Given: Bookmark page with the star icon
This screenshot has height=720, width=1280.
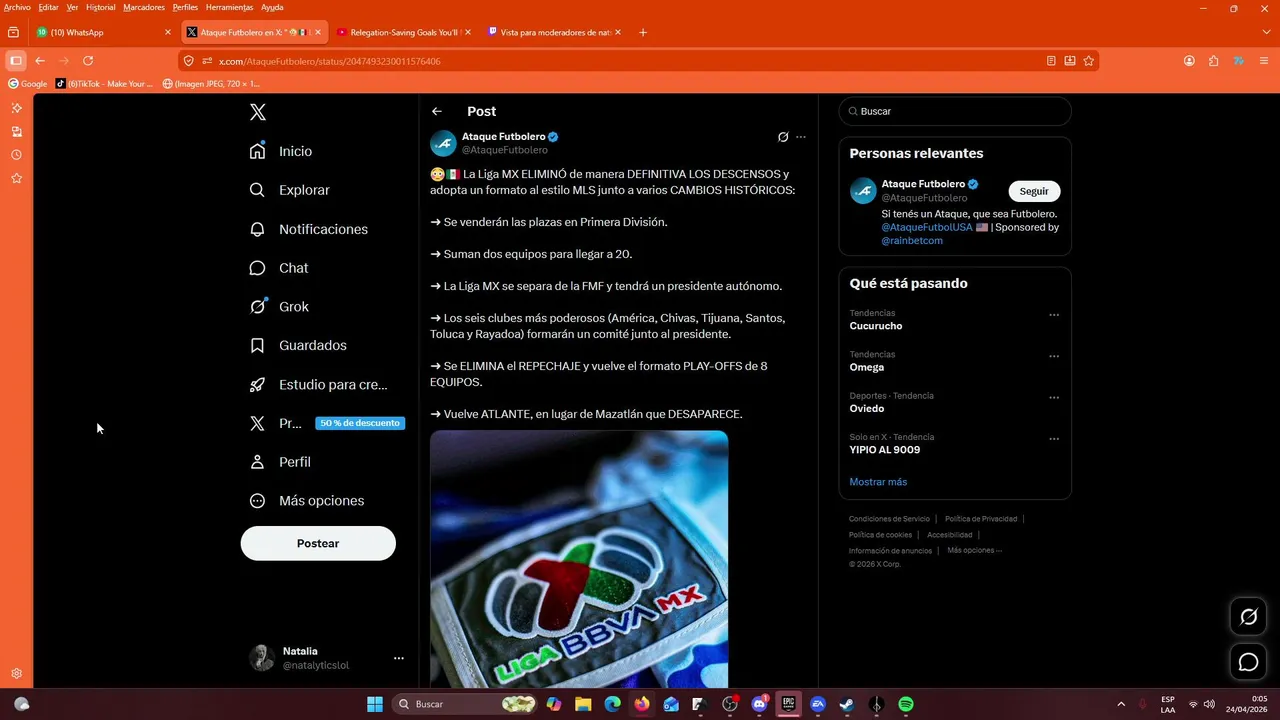Looking at the screenshot, I should [x=1089, y=61].
